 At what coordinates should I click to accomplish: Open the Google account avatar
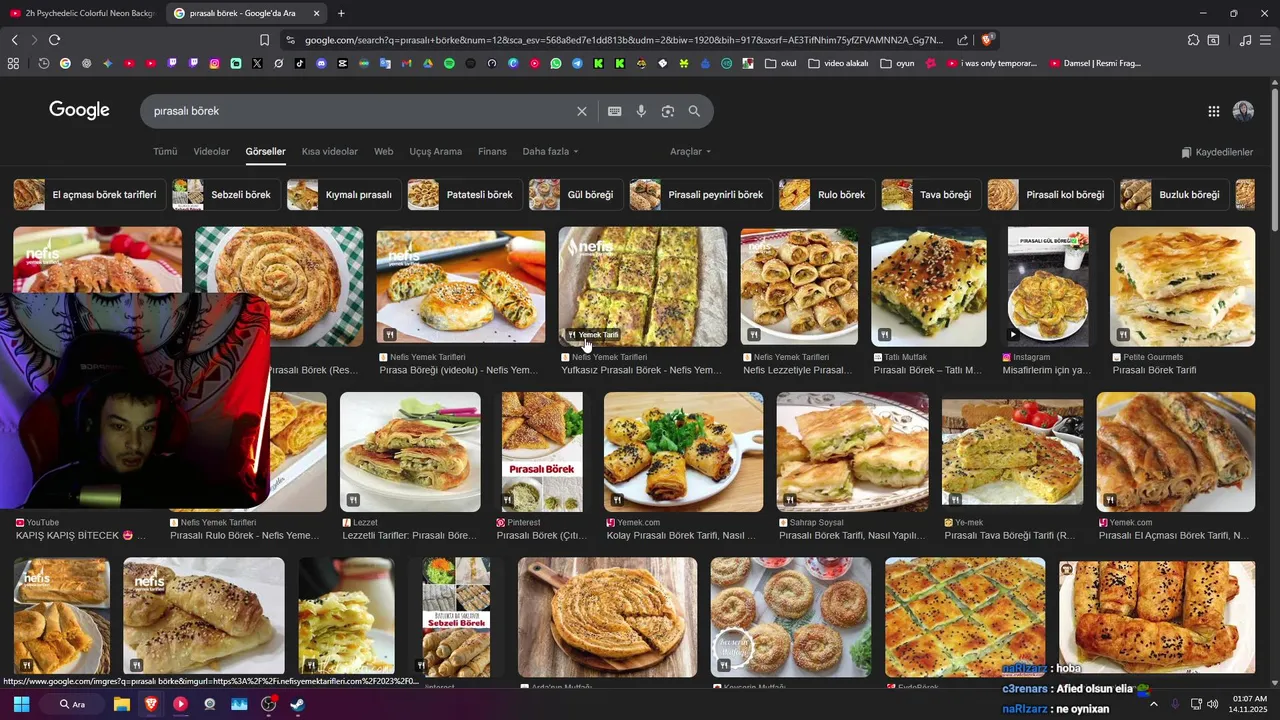click(x=1243, y=111)
